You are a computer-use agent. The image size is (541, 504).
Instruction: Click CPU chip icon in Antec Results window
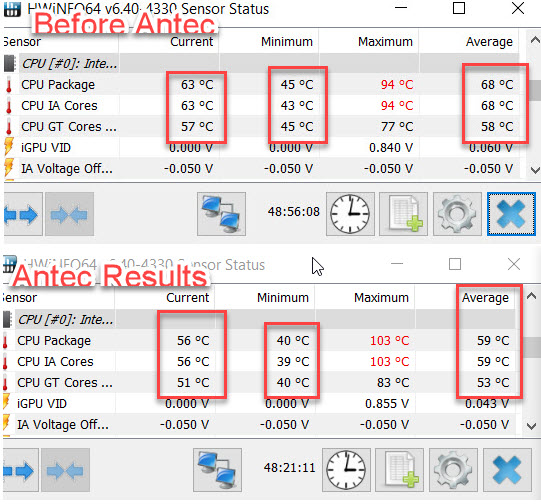(x=8, y=319)
